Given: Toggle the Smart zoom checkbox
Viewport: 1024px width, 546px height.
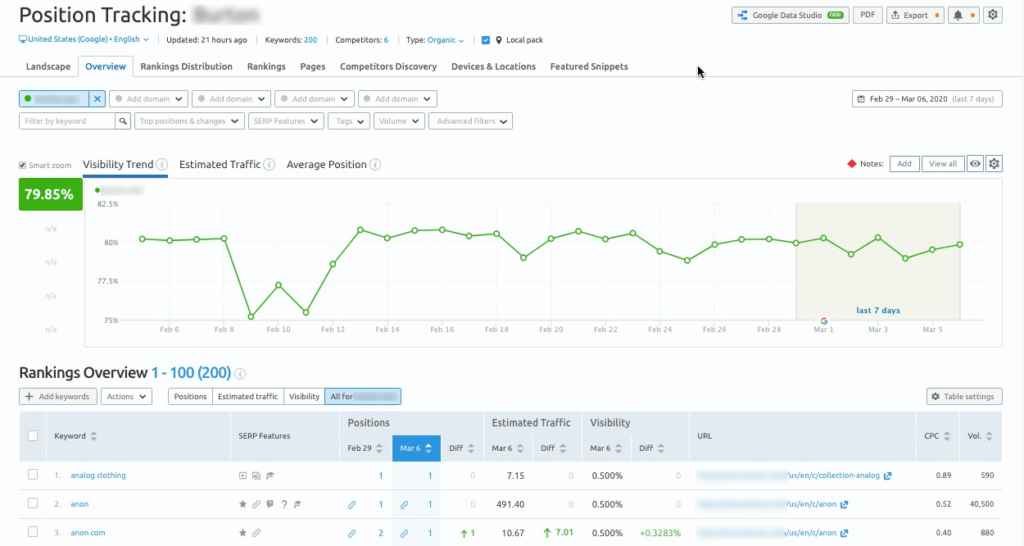Looking at the screenshot, I should (x=23, y=165).
